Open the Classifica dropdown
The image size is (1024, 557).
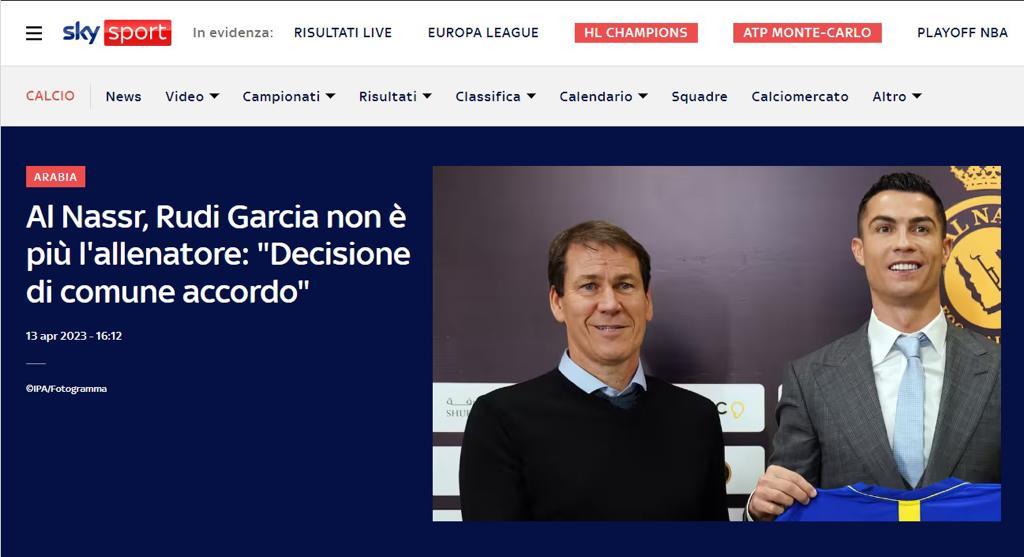tap(496, 97)
